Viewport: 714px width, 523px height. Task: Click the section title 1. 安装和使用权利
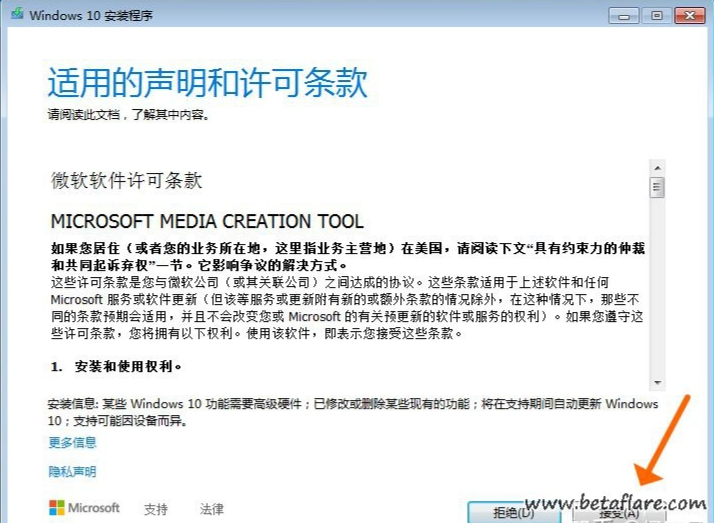coord(116,366)
